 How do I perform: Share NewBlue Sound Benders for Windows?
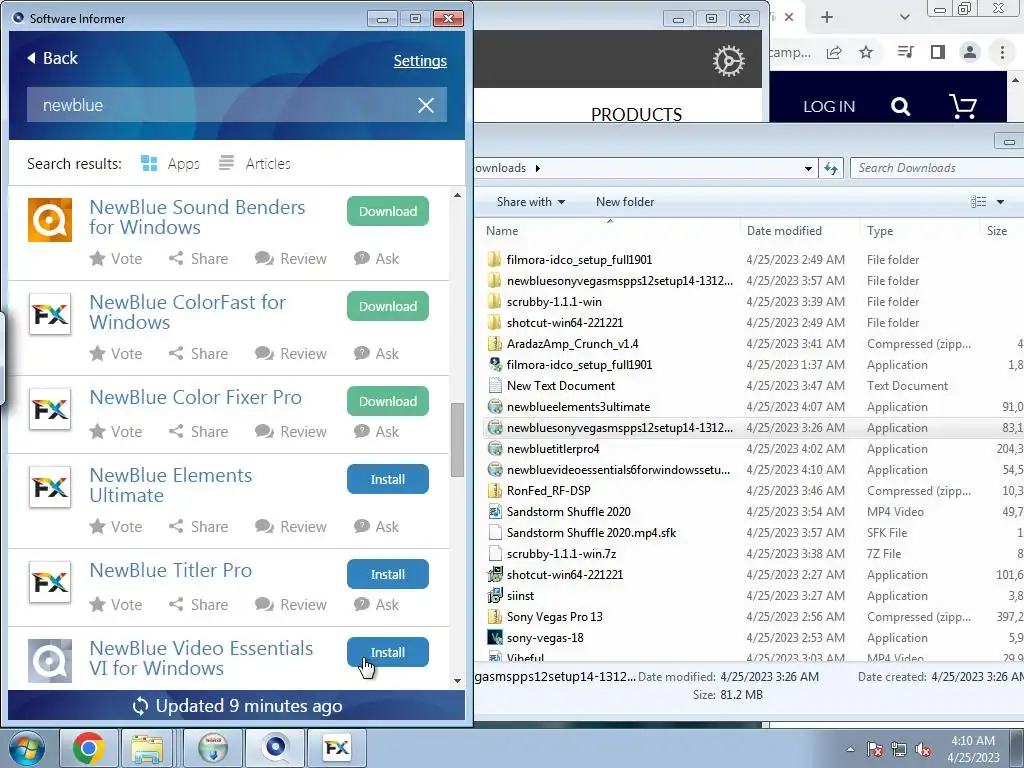(x=199, y=259)
